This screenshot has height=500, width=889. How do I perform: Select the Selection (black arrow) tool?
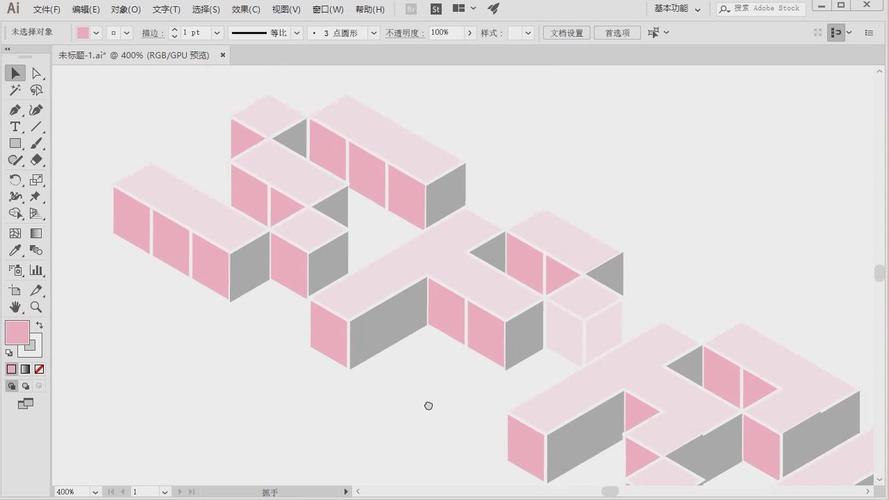tap(15, 73)
